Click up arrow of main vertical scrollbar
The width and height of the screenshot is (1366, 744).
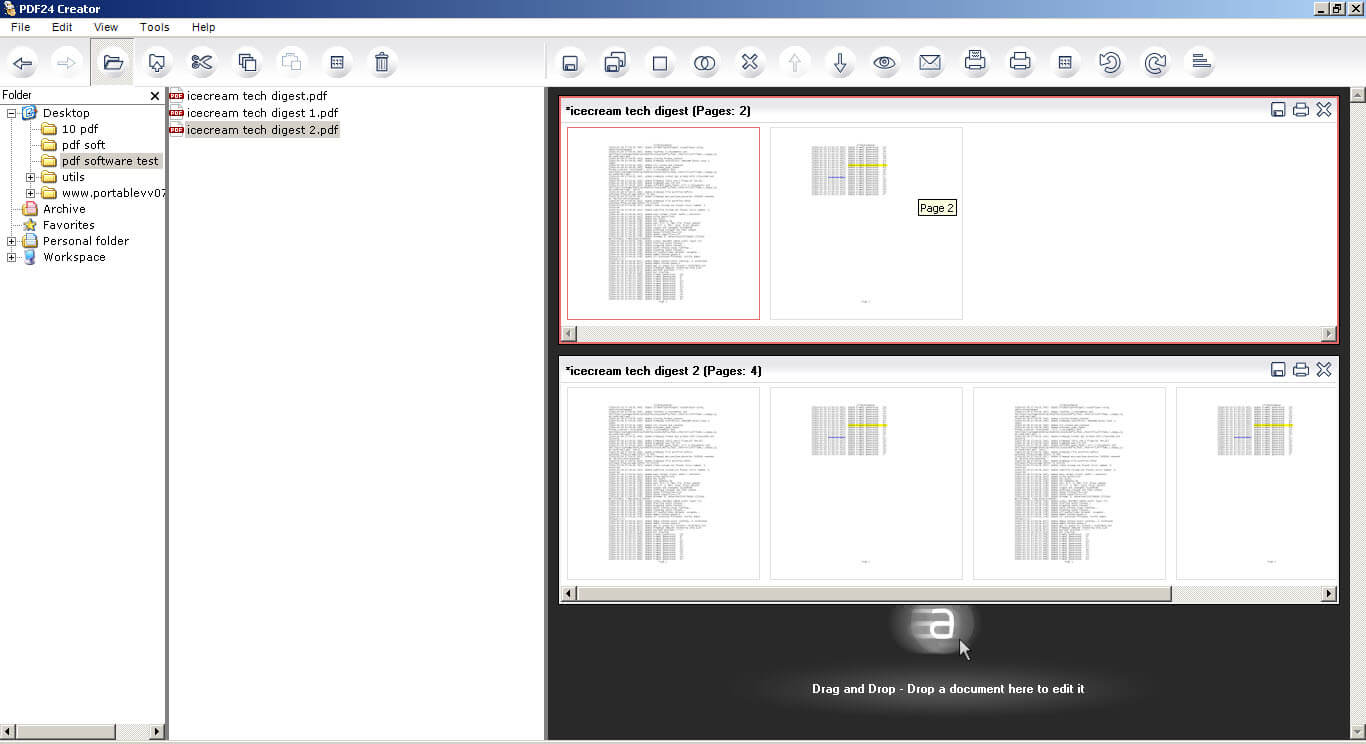[1357, 95]
